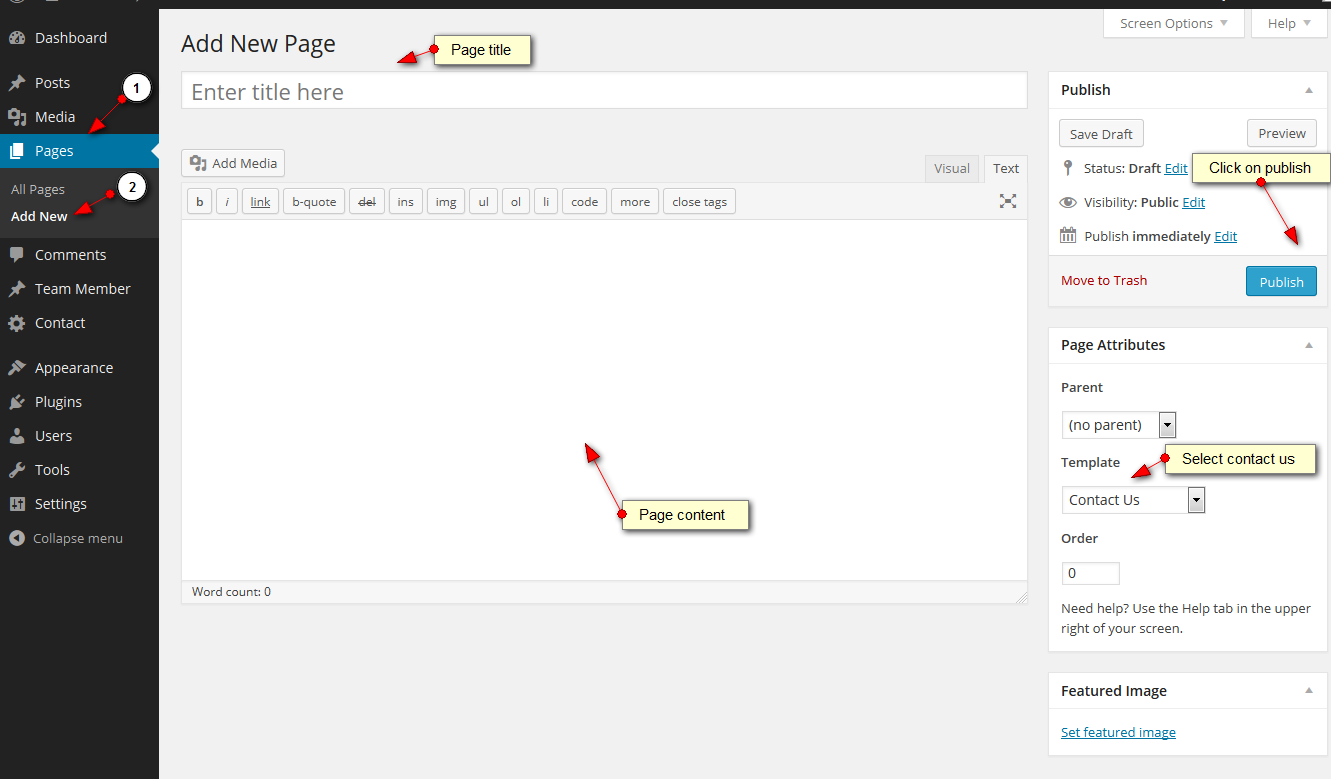Open the Team Member menu item

[x=79, y=289]
